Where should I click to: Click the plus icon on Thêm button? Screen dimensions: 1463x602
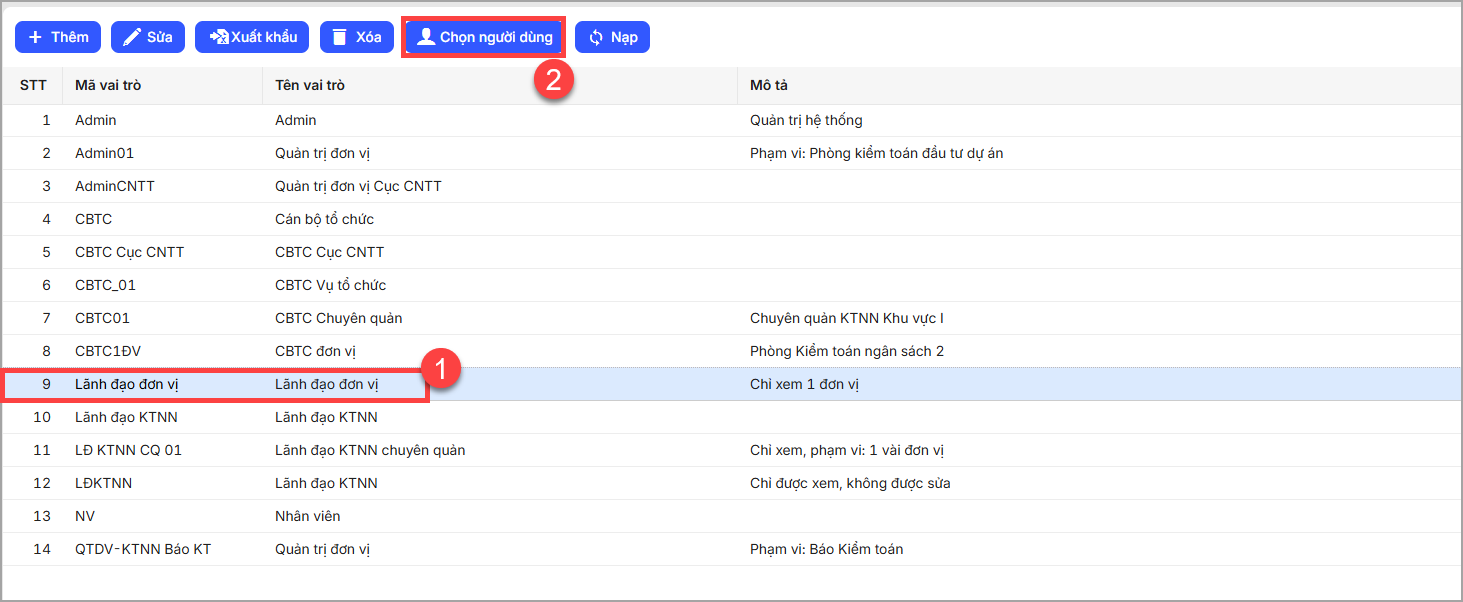[35, 37]
